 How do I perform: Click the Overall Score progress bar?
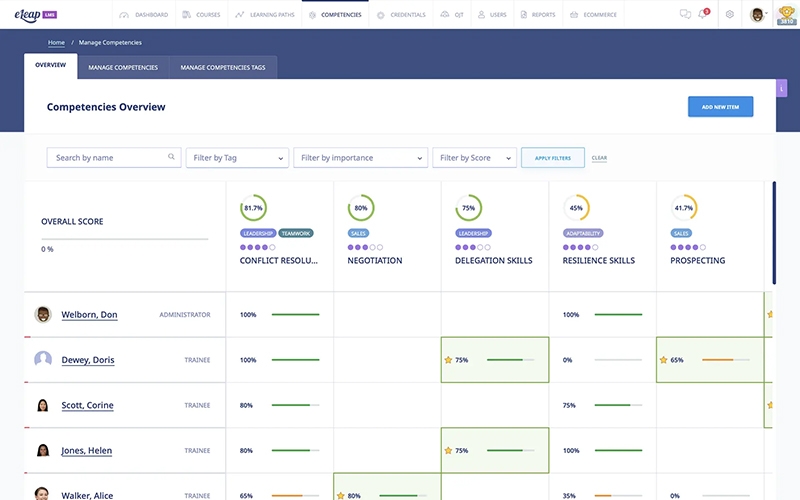(x=124, y=239)
